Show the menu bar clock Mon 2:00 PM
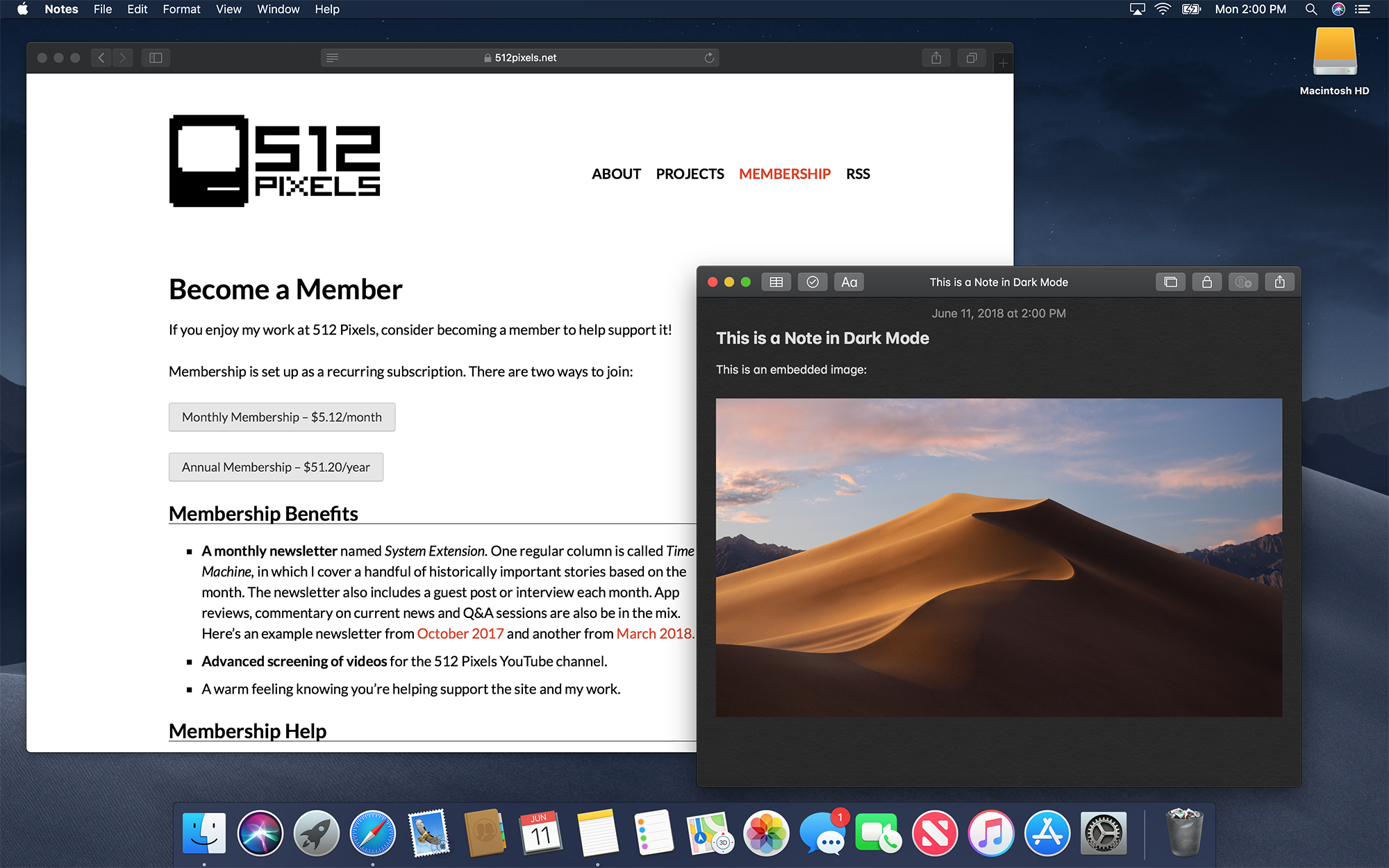Screen dimensions: 1389x868 (x=1250, y=9)
